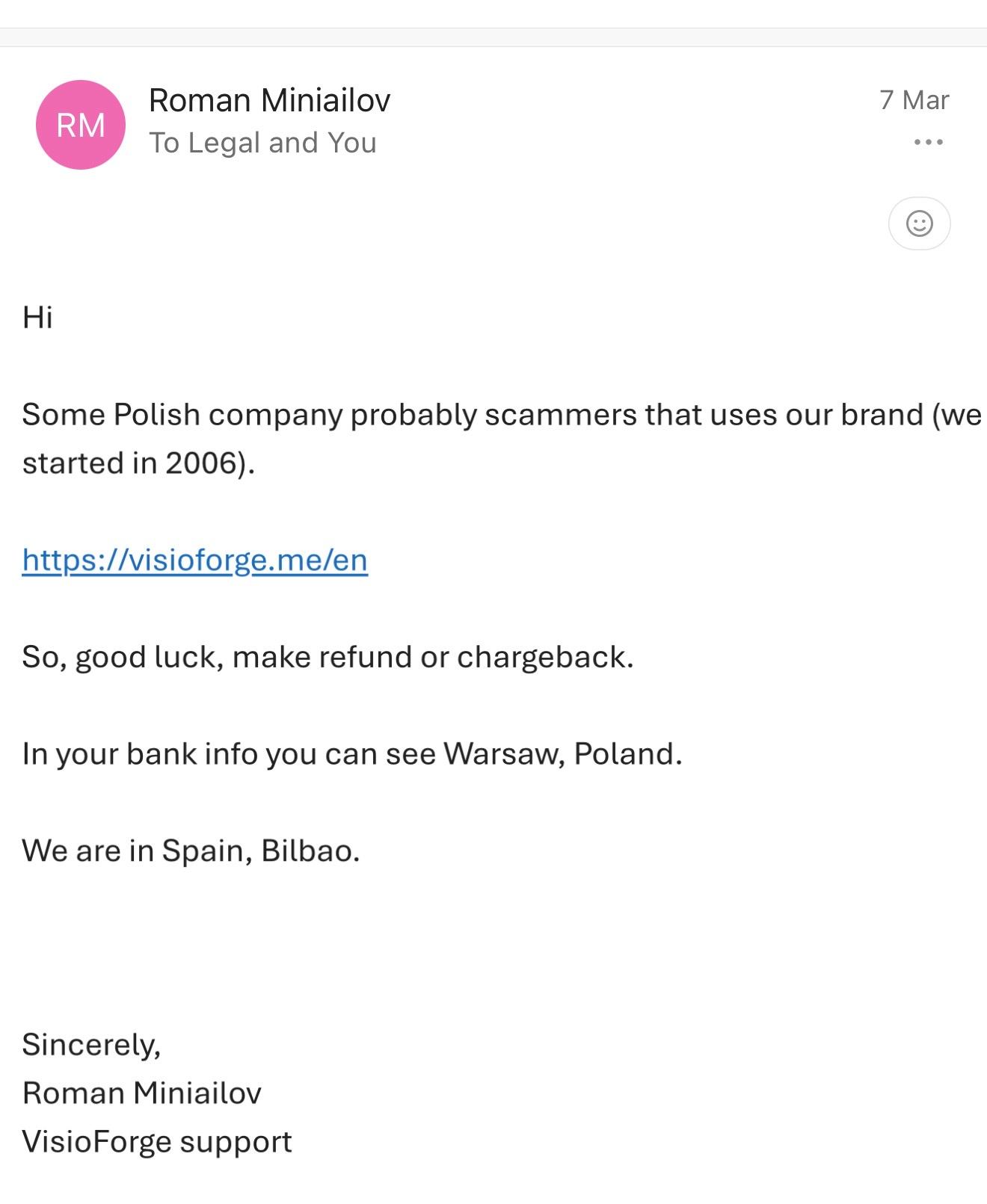Open the three-dot more actions menu
Viewport: 987px width, 1204px height.
[x=928, y=142]
